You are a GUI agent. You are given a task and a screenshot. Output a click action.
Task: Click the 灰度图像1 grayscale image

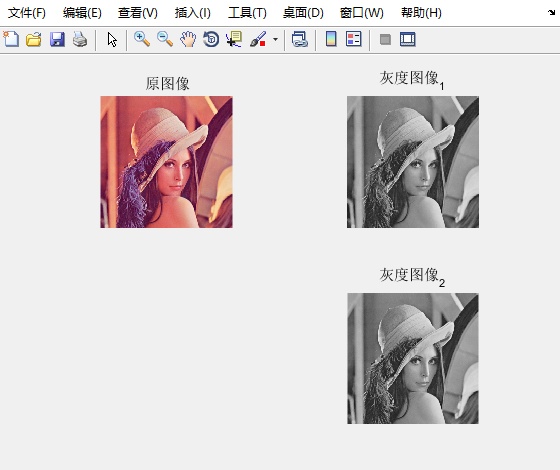[x=413, y=162]
